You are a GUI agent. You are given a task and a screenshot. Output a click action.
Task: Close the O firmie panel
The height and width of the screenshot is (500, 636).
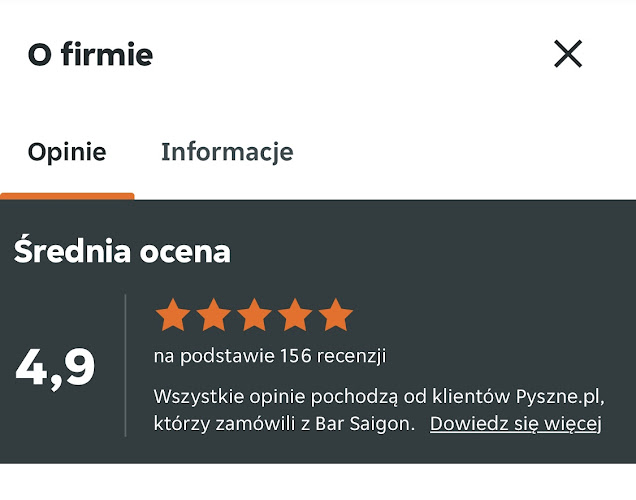click(568, 54)
